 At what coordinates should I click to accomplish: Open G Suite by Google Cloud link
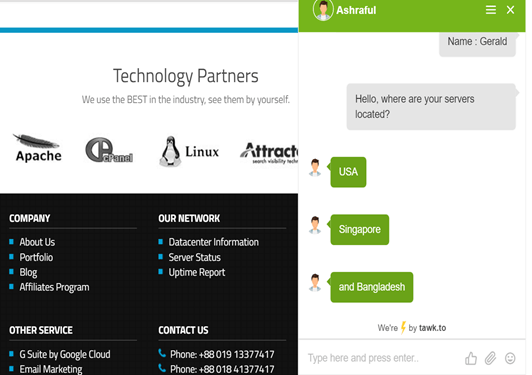(65, 354)
